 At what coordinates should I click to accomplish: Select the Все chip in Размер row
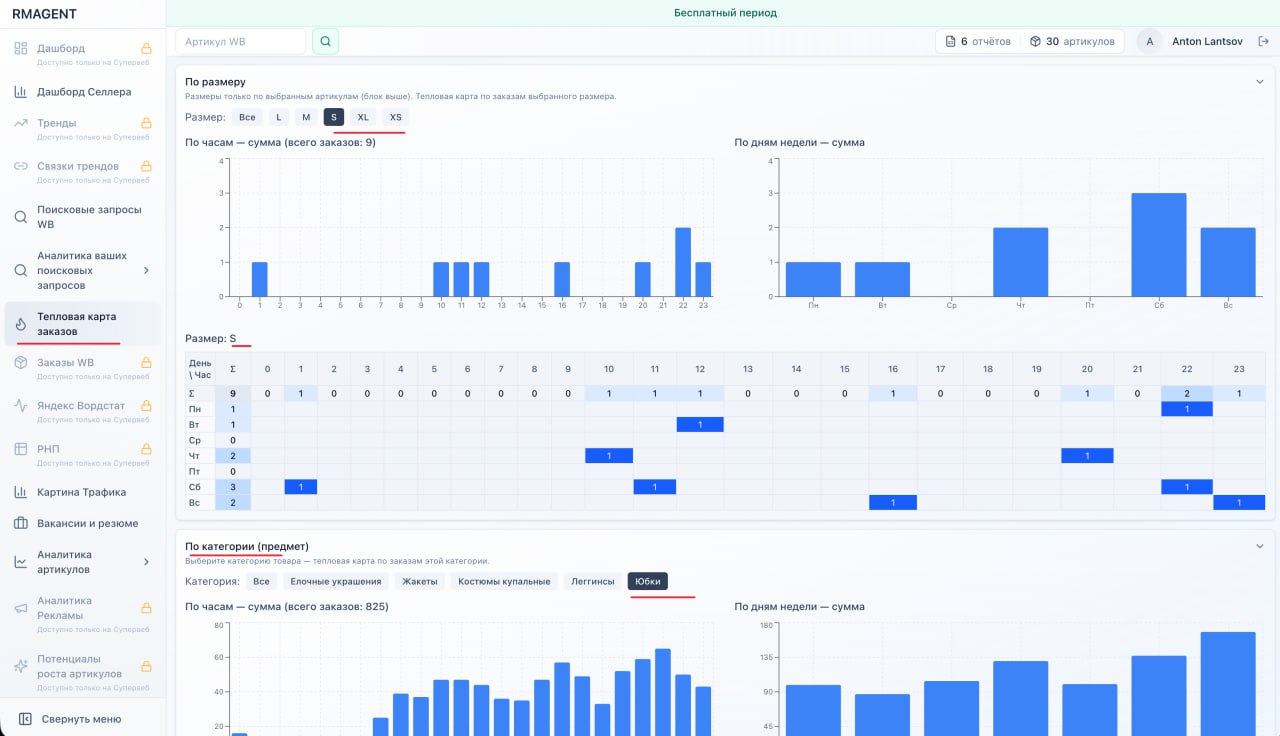click(x=248, y=117)
